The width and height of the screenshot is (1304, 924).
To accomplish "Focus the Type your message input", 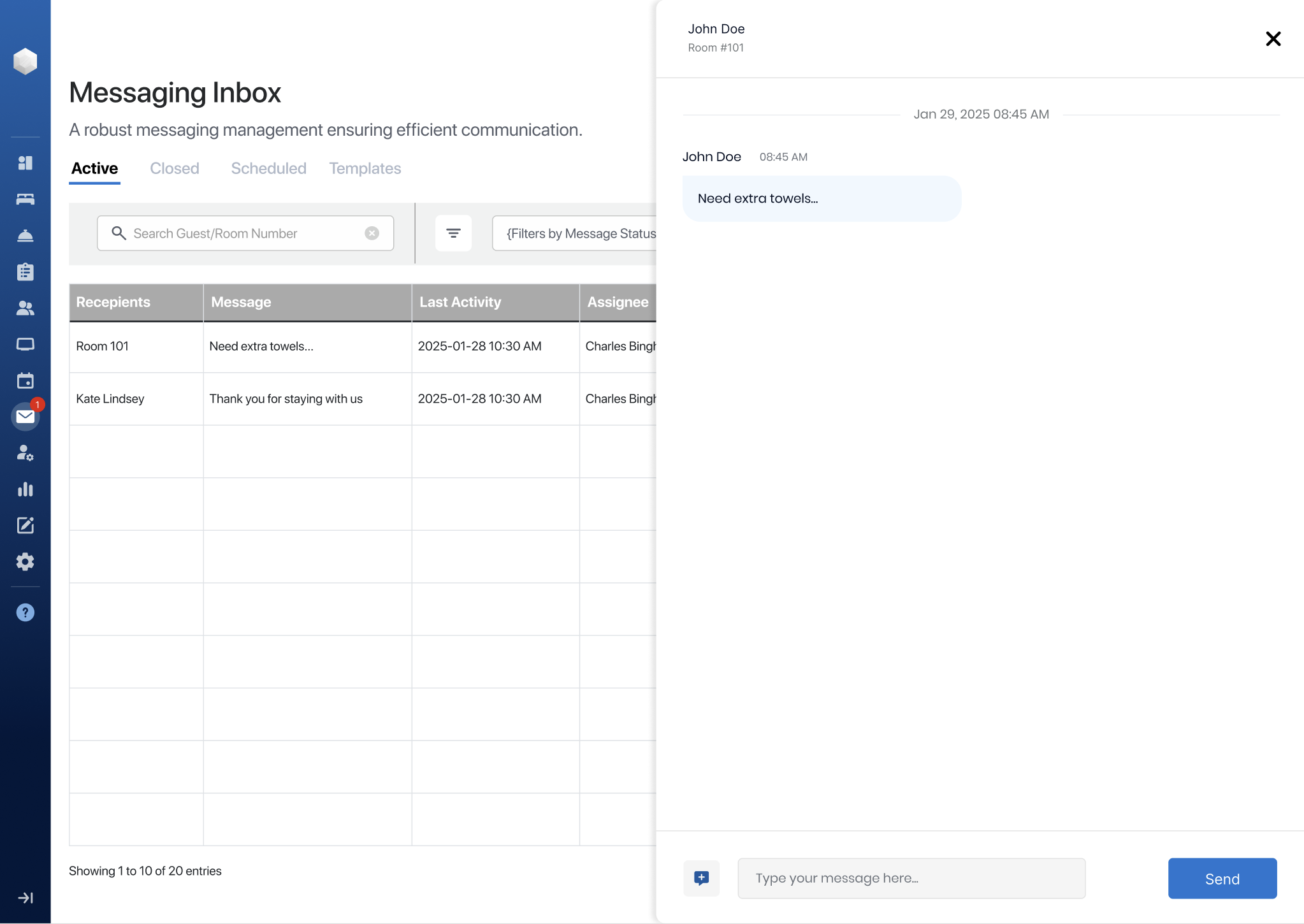I will tap(911, 879).
